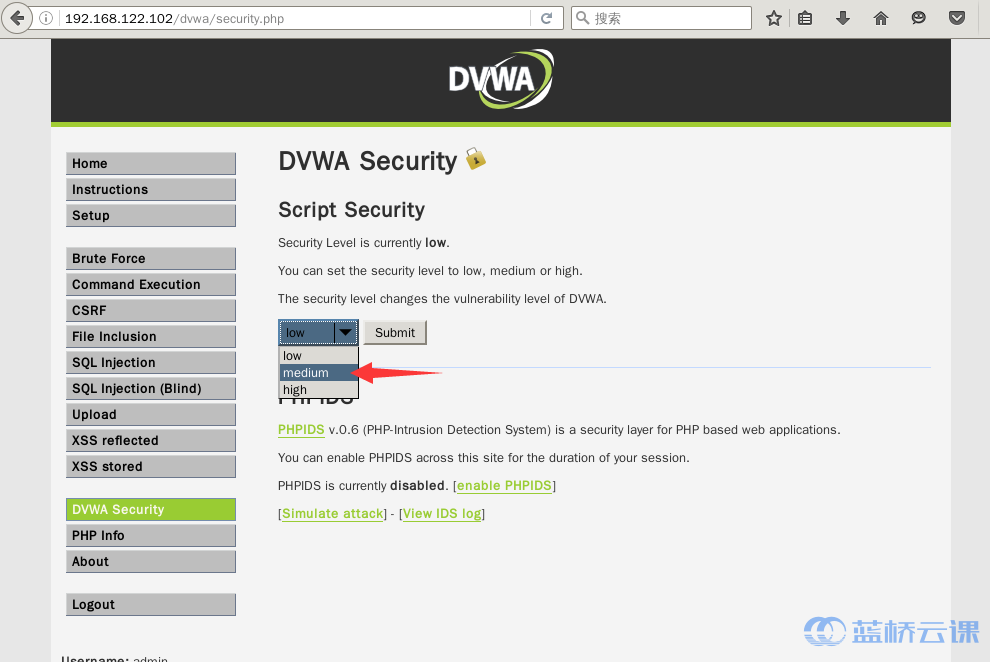Click the 'Security Level is currently low' text
This screenshot has height=662, width=990.
click(364, 243)
